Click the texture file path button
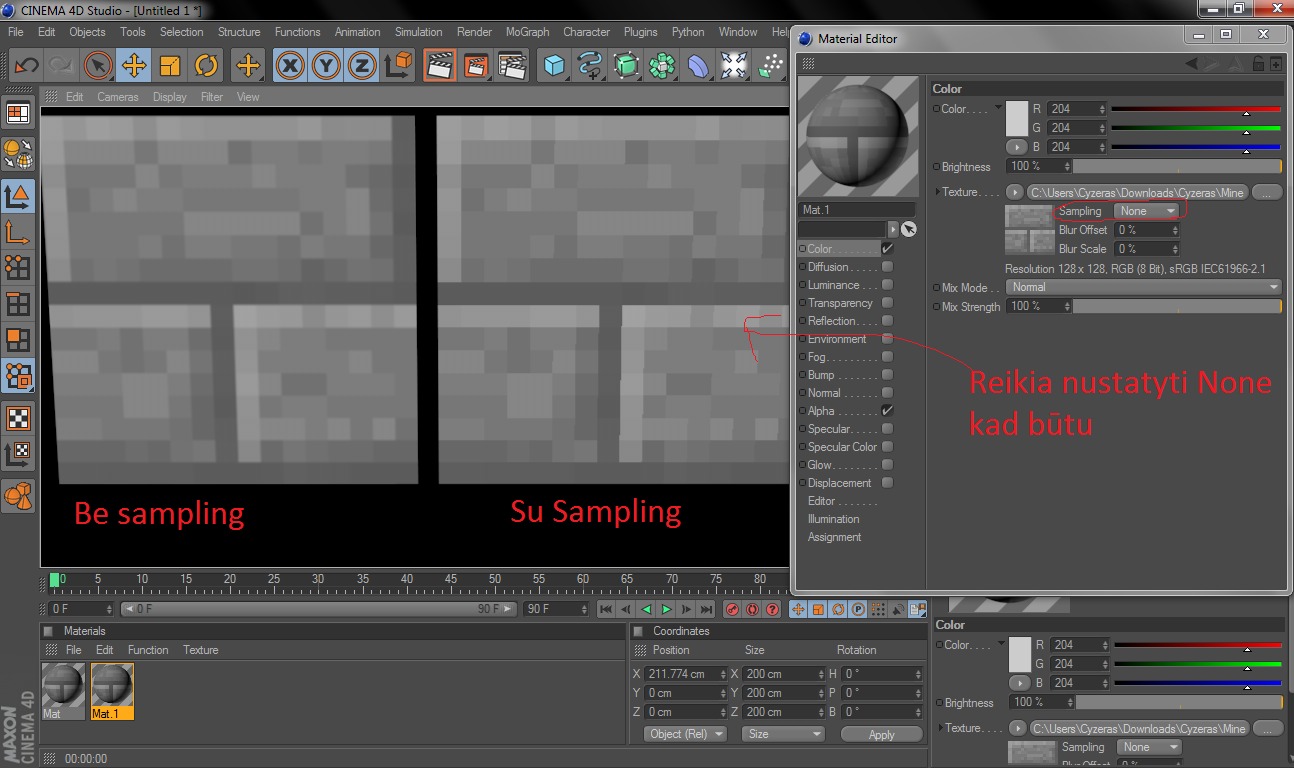Screen dimensions: 1294x768 click(1138, 192)
